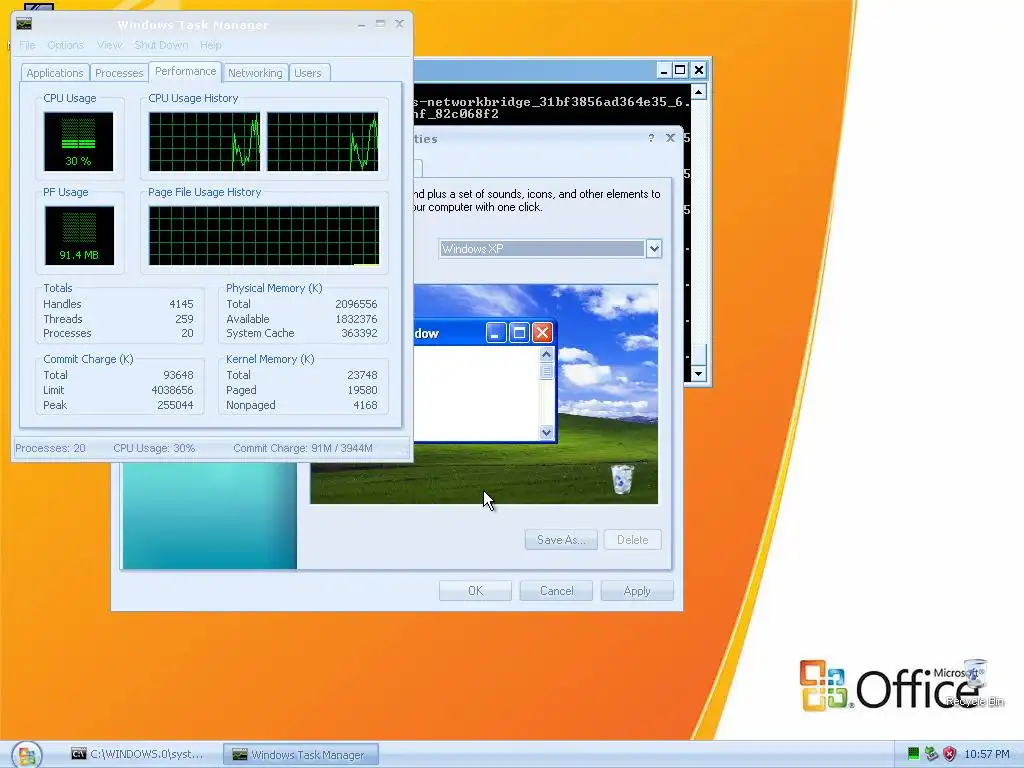The image size is (1024, 768).
Task: Click the first CPU Usage History graph
Action: coord(204,142)
